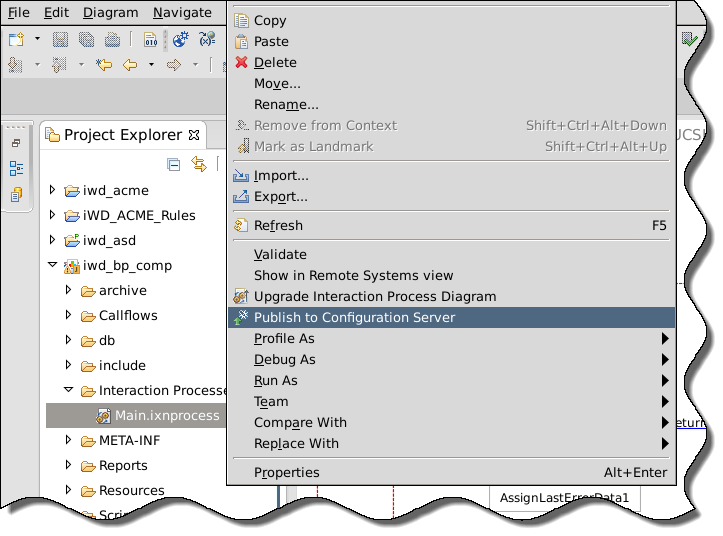The height and width of the screenshot is (536, 723).
Task: Click the Back navigation arrow in toolbar
Action: pos(130,65)
